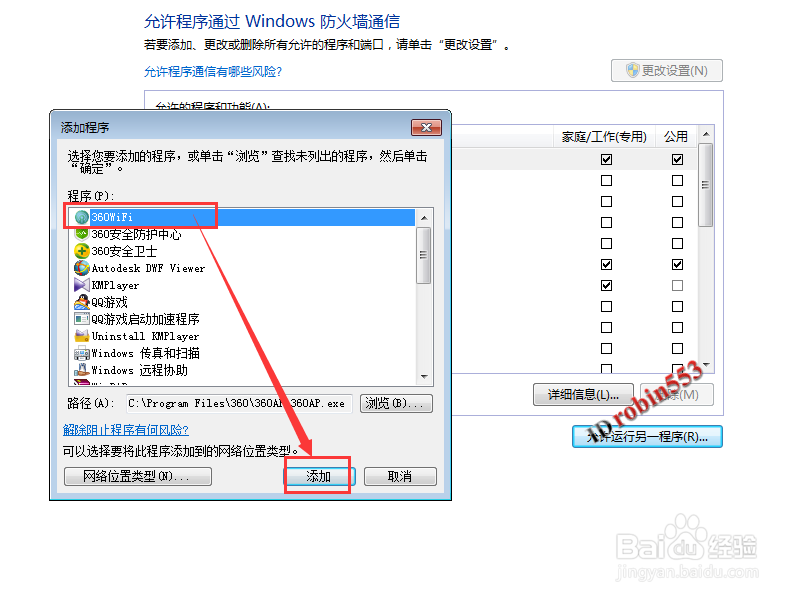Select the Windows 远程协助 icon
803x600 pixels.
click(81, 370)
